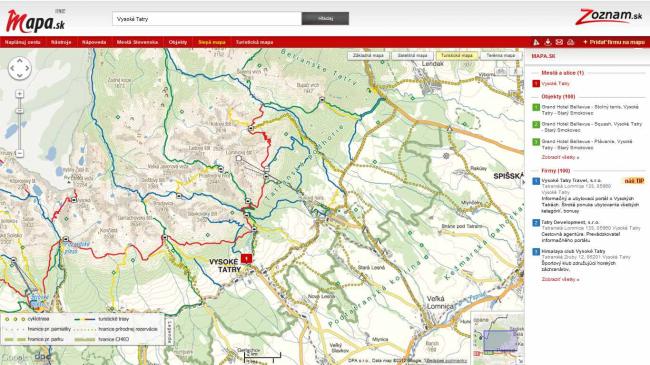Image resolution: width=650 pixels, height=365 pixels.
Task: Click the download icon in red bar
Action: coord(548,42)
